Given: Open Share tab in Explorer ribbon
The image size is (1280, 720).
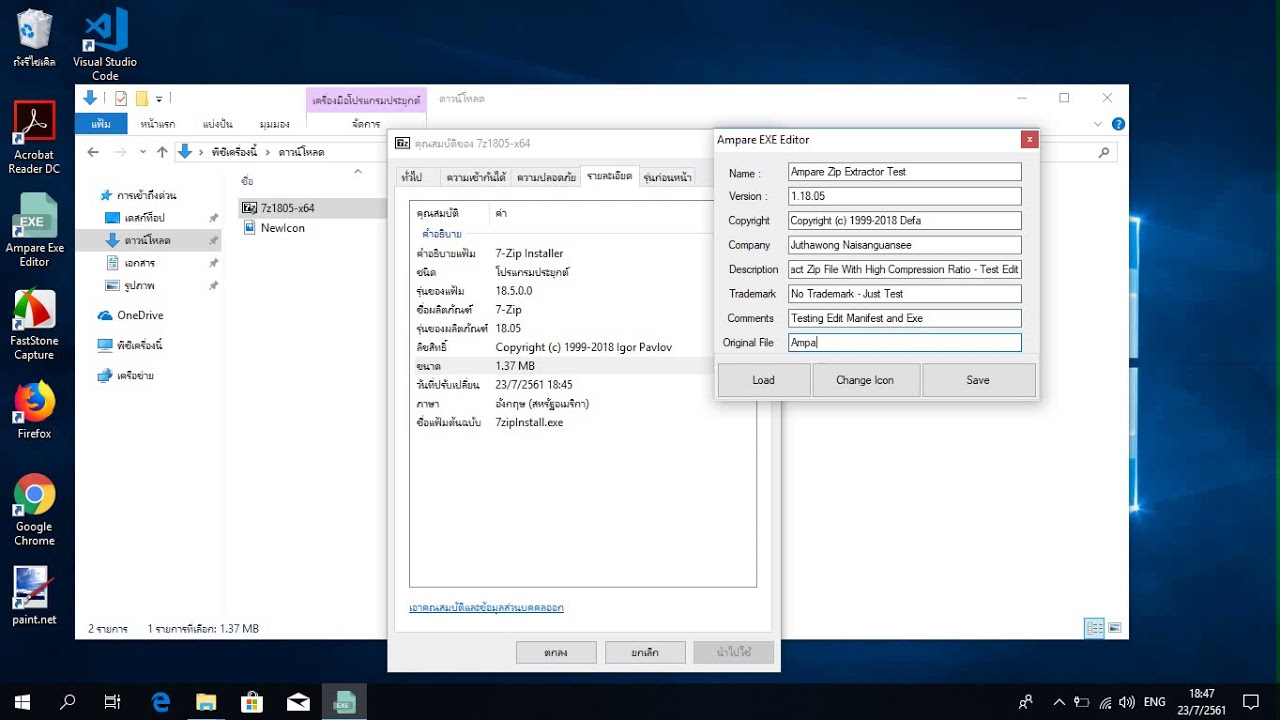Looking at the screenshot, I should coord(217,124).
